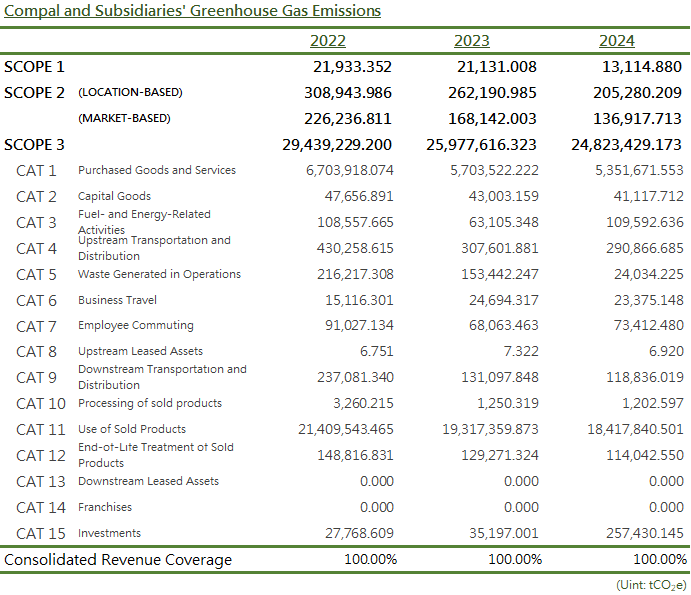Click the Upstream Leased Assets text
Image resolution: width=691 pixels, height=595 pixels.
pyautogui.click(x=141, y=351)
